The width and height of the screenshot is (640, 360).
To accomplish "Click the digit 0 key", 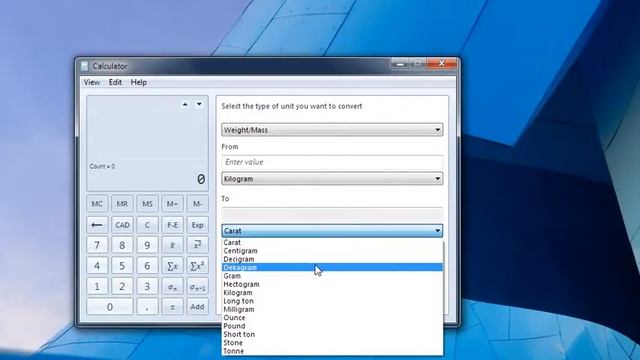I will tap(110, 307).
